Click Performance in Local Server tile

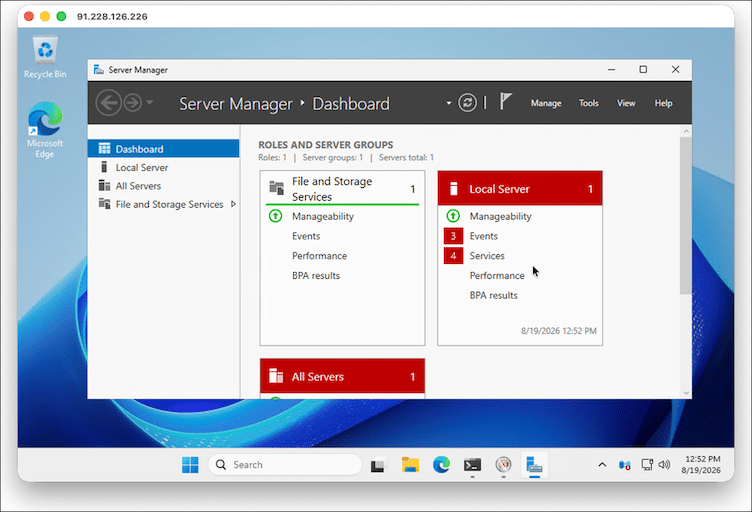pos(497,276)
